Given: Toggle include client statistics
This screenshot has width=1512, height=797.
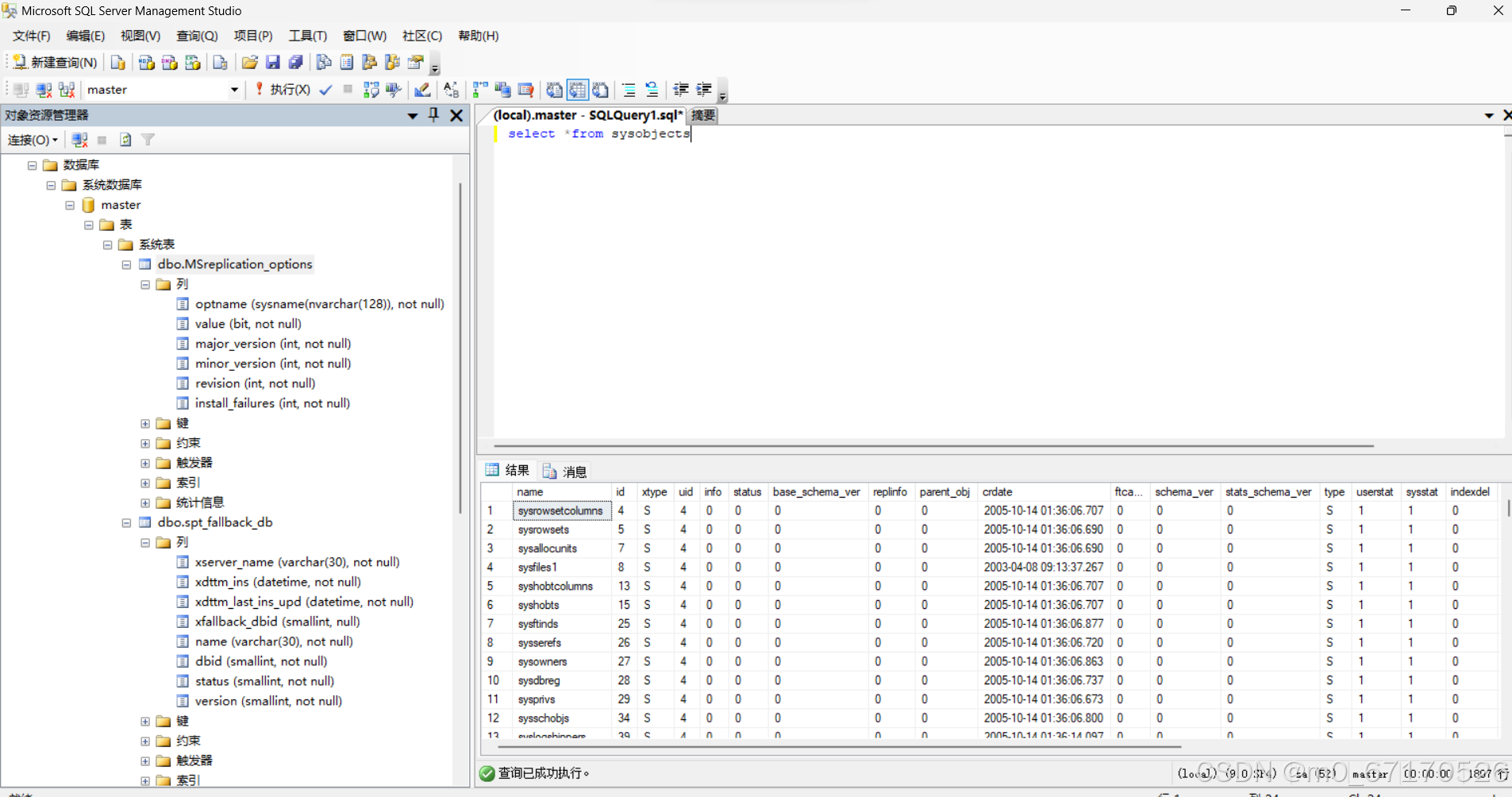Looking at the screenshot, I should [x=503, y=90].
